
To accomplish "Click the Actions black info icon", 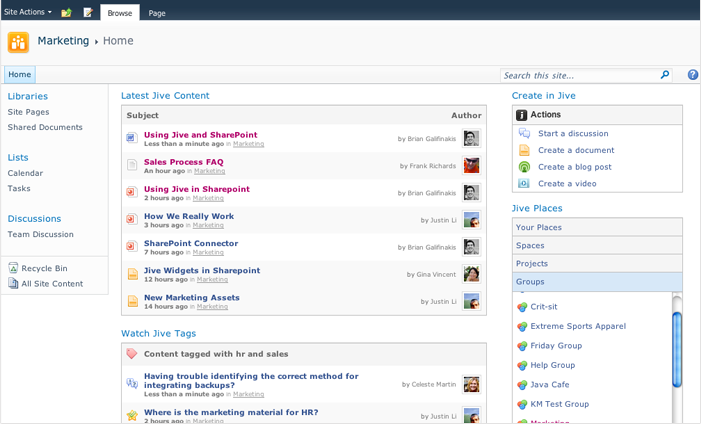I will pos(521,115).
